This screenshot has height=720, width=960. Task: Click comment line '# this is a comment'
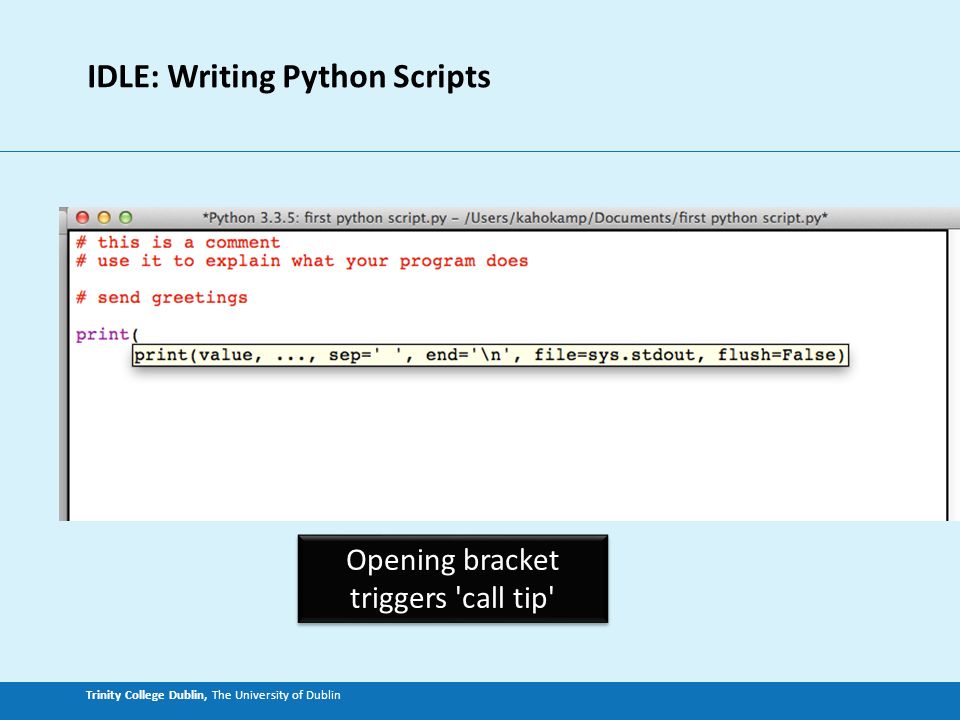[178, 242]
